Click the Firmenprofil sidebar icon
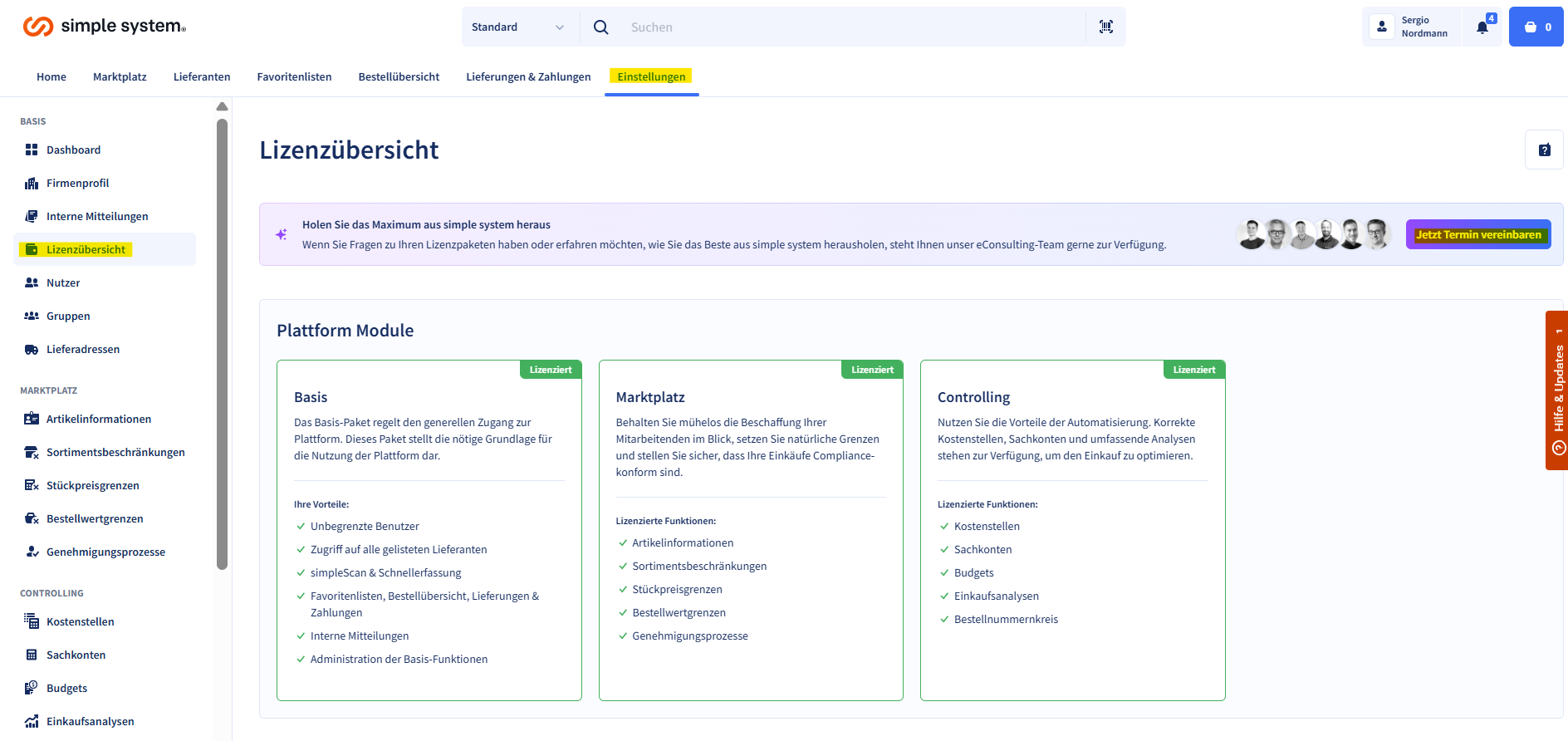Image resolution: width=1568 pixels, height=741 pixels. coord(32,184)
